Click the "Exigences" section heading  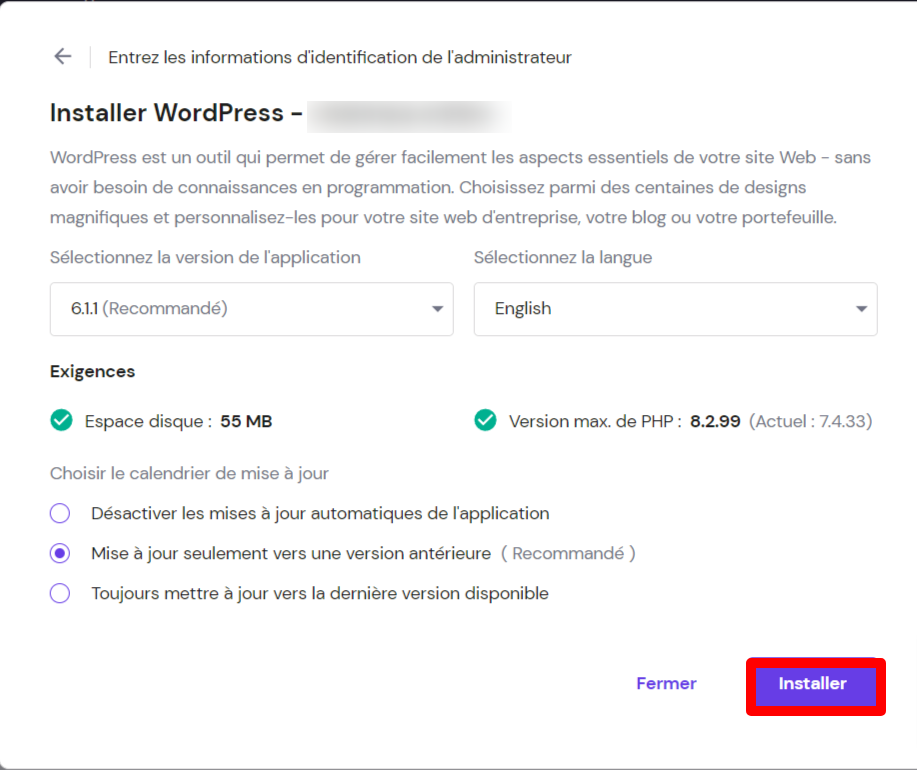click(x=92, y=371)
